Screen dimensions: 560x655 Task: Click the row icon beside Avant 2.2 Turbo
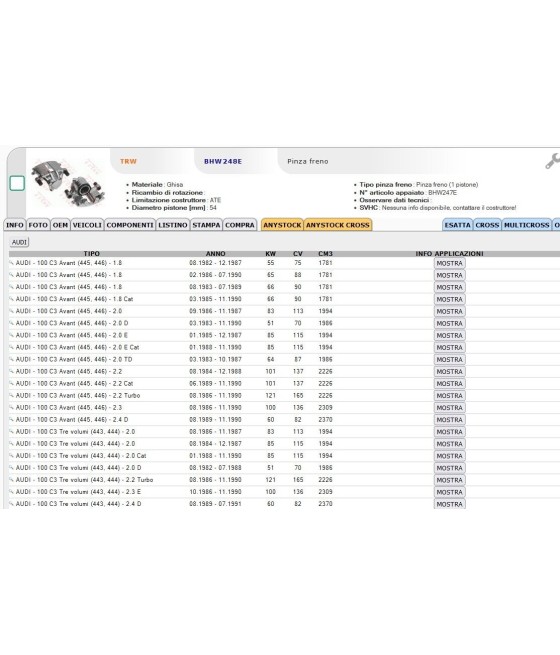click(12, 395)
